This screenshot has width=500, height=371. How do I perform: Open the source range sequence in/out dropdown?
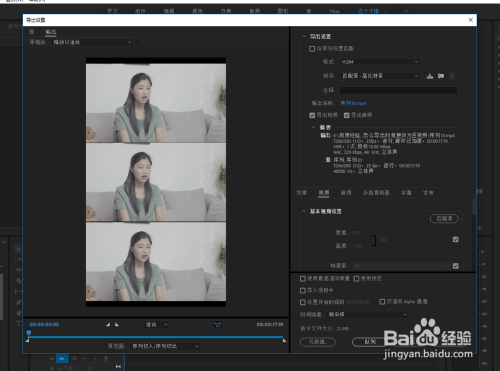point(165,346)
